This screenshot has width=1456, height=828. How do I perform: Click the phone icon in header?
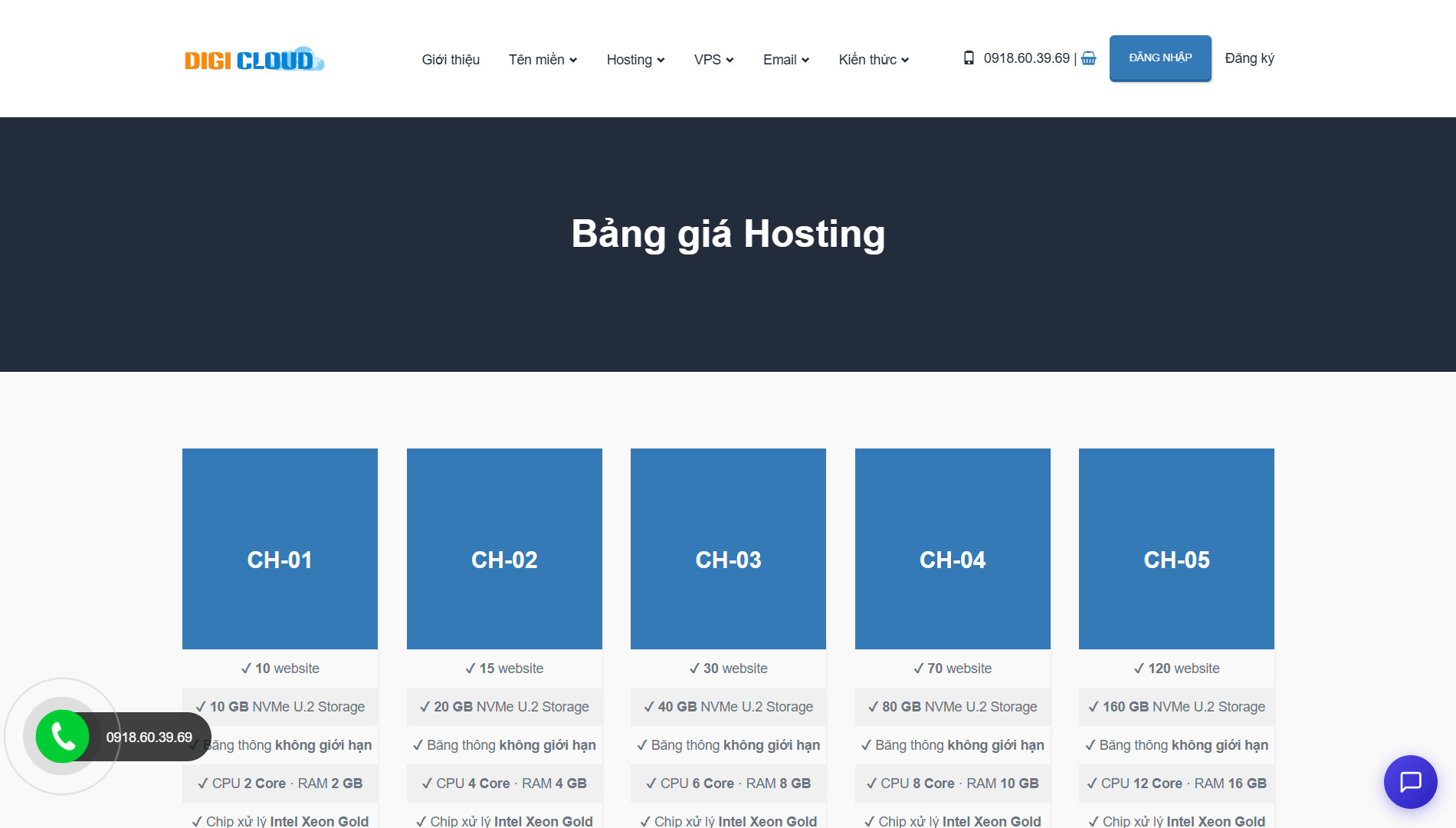point(969,58)
